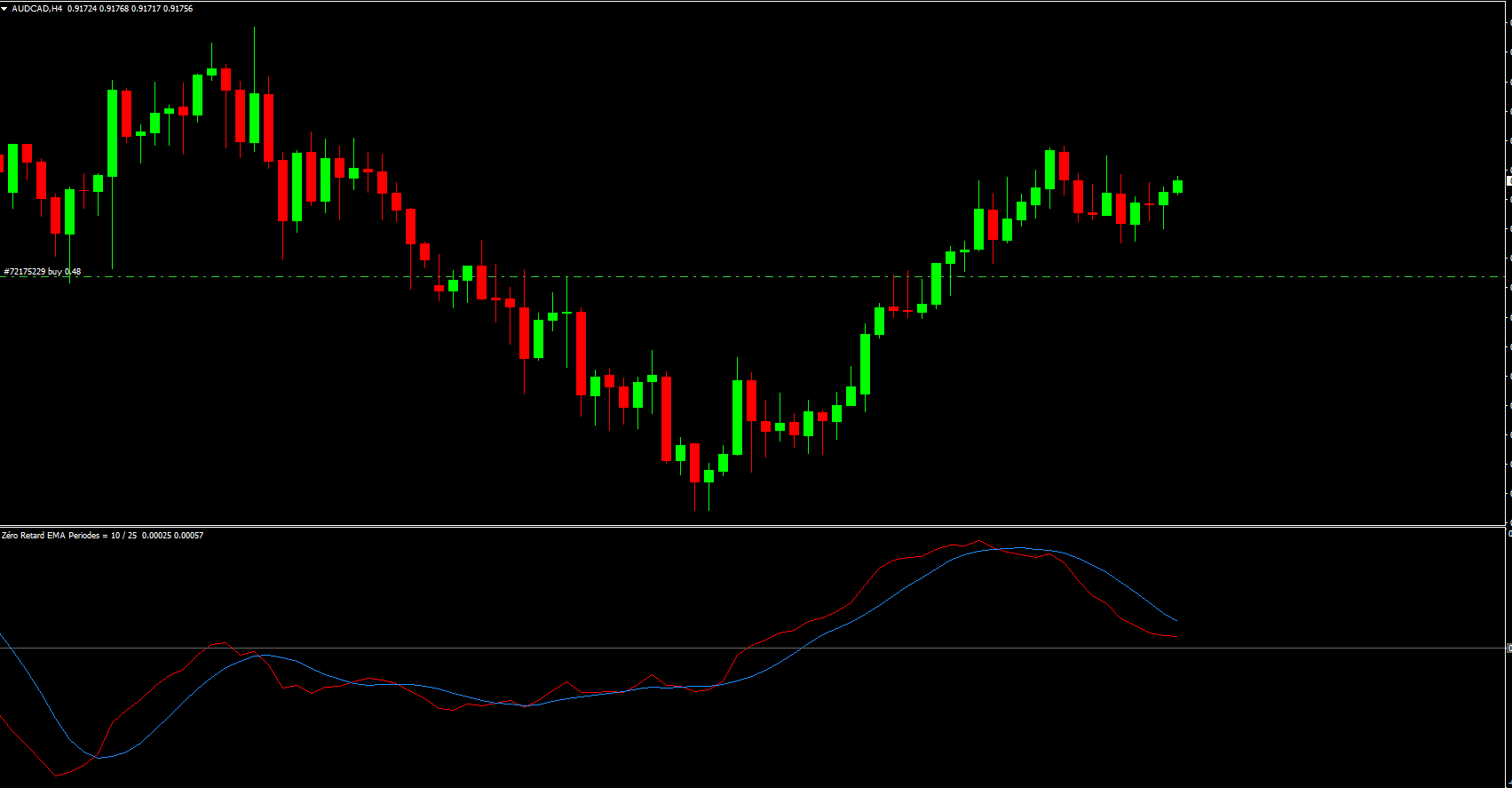Select the red indicator line at its peak

coord(978,541)
